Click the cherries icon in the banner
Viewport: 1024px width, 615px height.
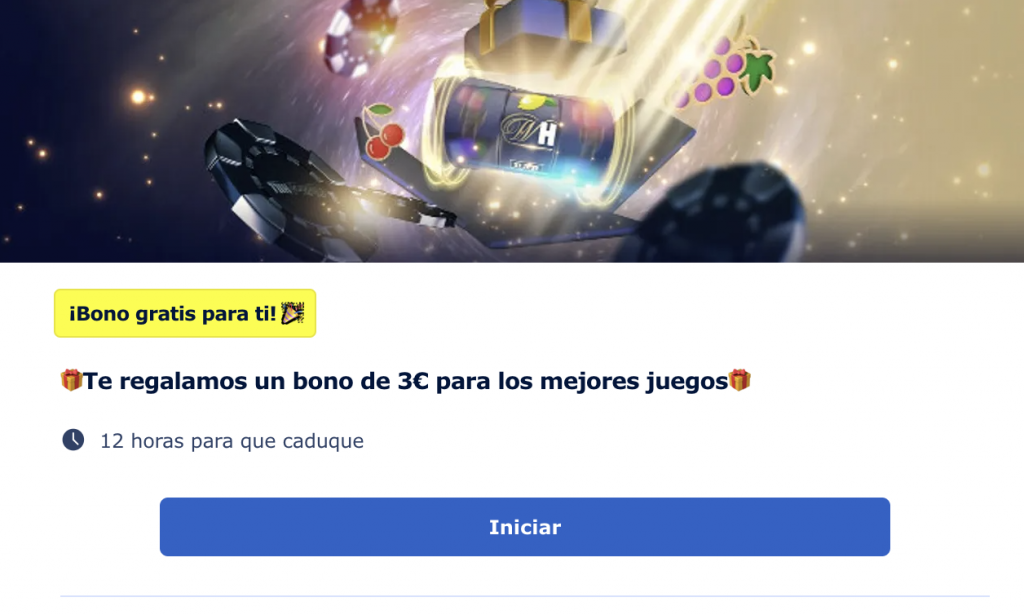(x=383, y=132)
